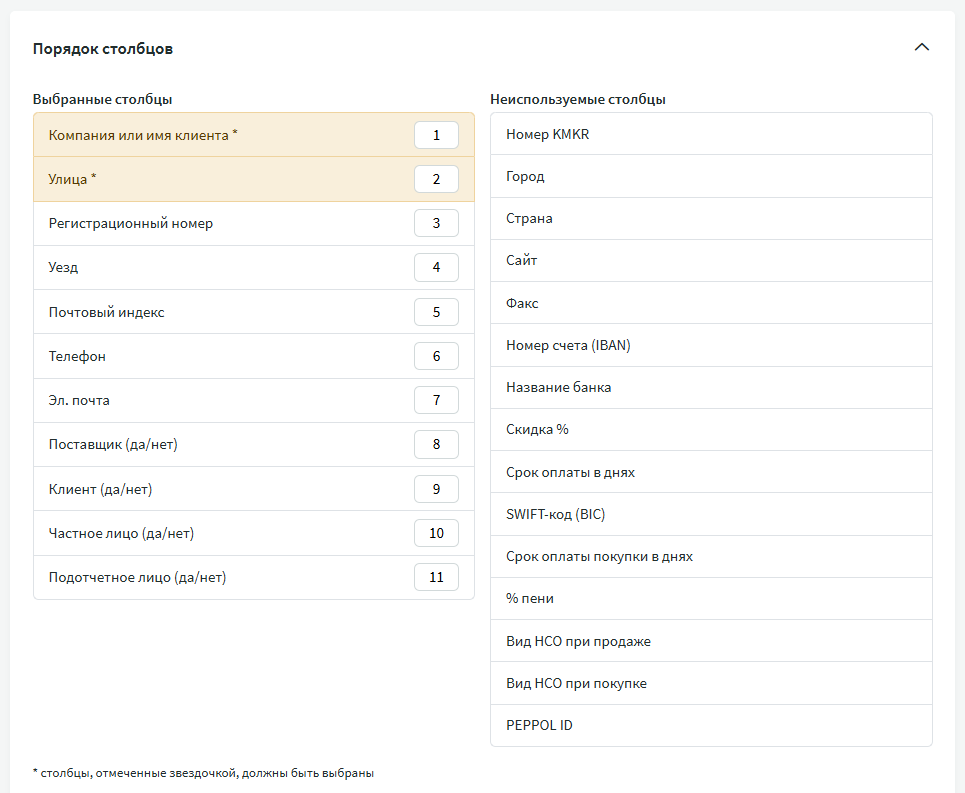Edit order number of Частное лицо
965x793 pixels.
pyautogui.click(x=436, y=533)
